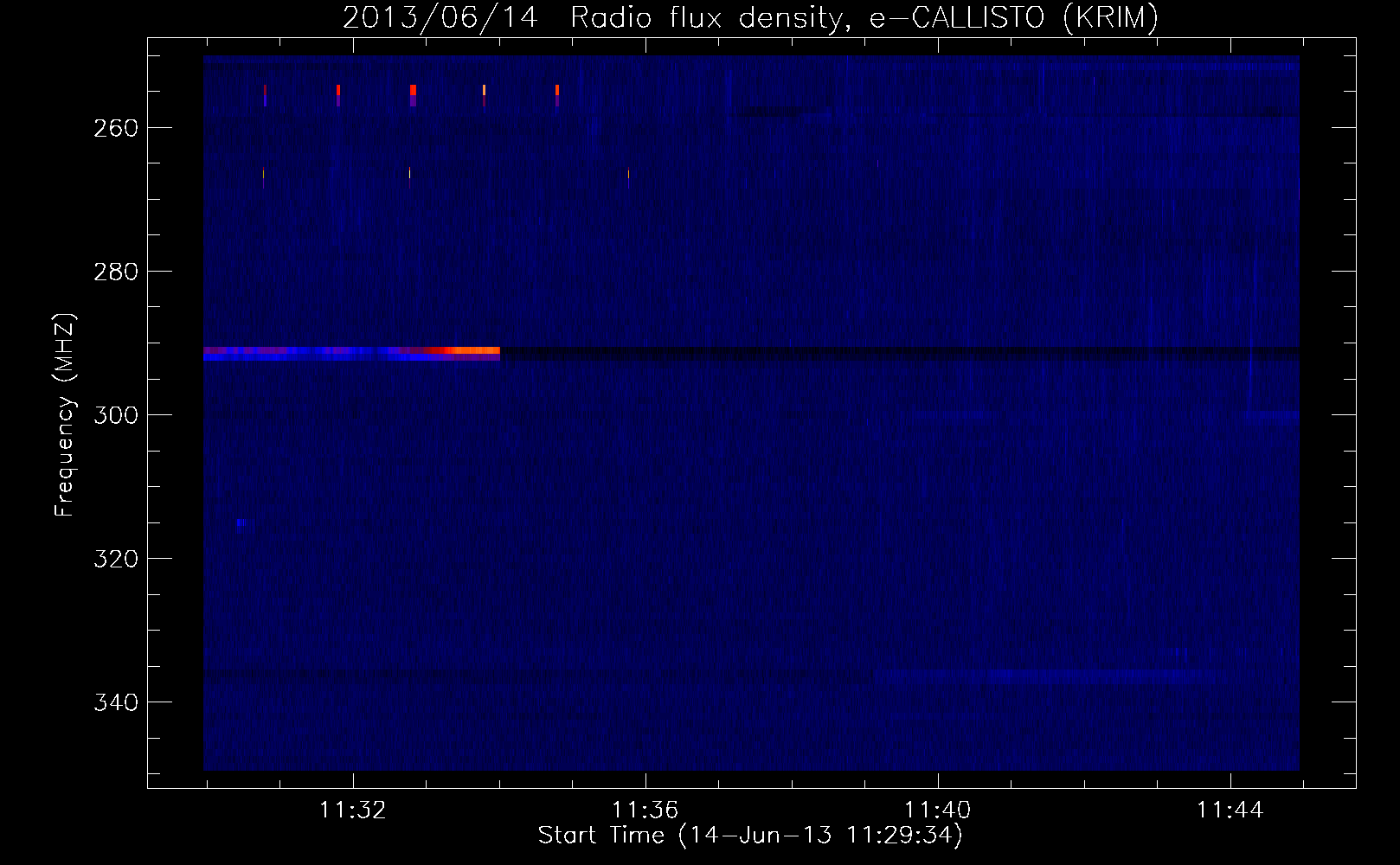
Task: Click the widest red burst near 255 MHz
Action: (x=414, y=90)
